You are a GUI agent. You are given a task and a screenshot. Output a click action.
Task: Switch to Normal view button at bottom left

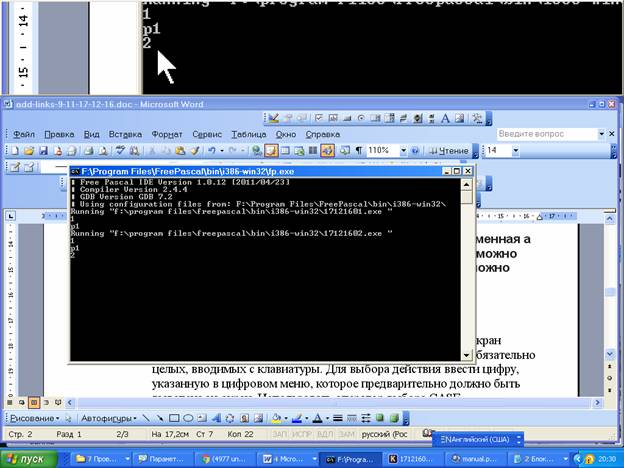point(10,403)
